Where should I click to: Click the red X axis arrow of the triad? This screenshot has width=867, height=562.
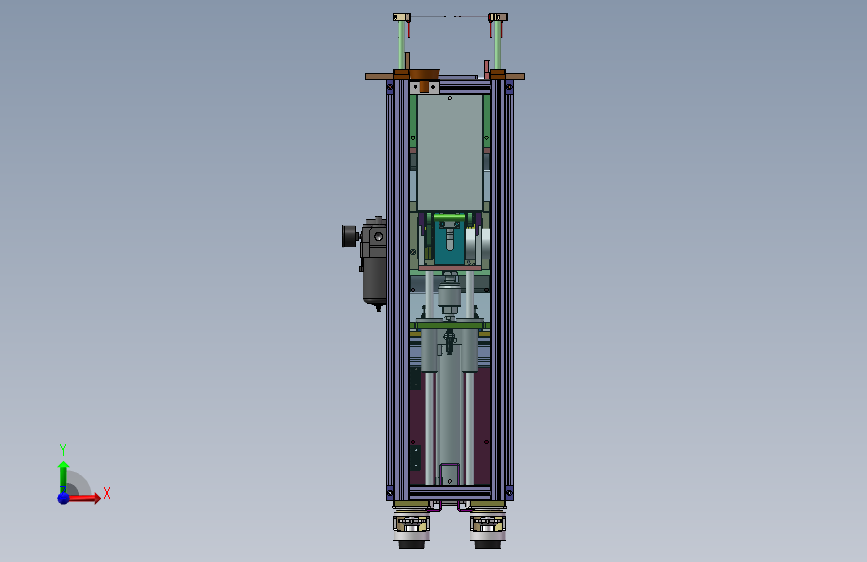click(84, 498)
